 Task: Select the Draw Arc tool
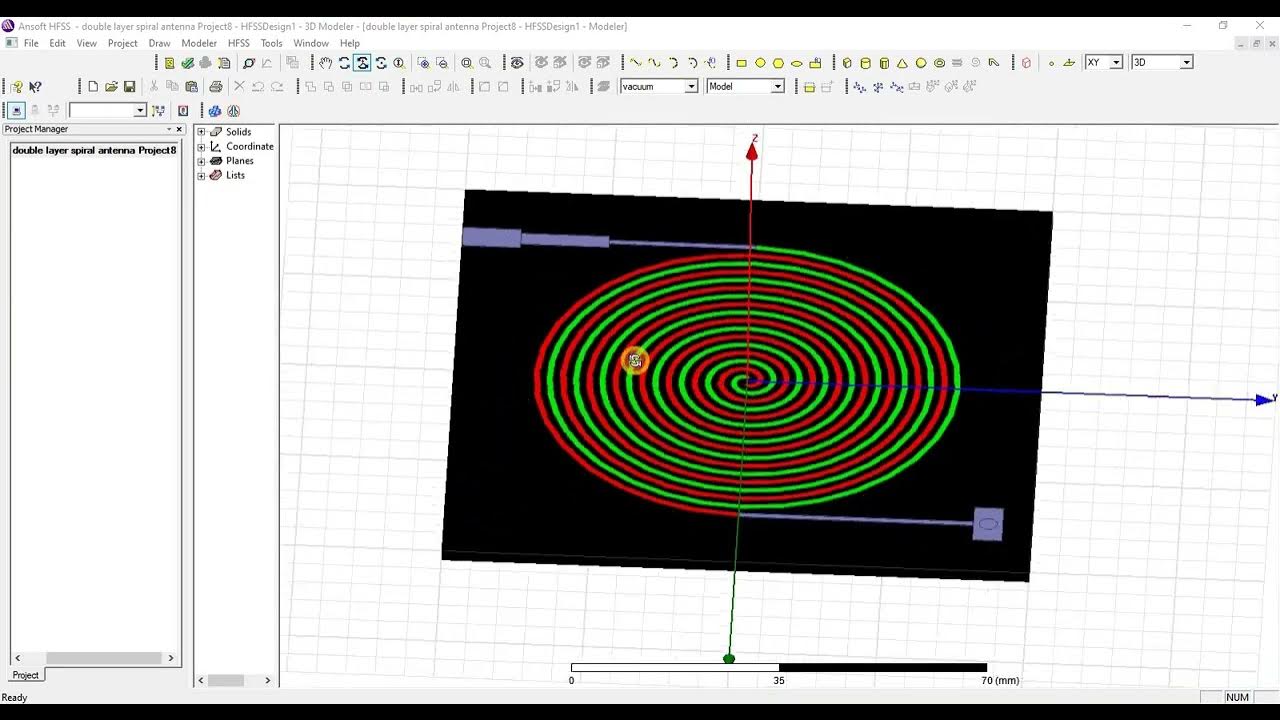point(673,63)
